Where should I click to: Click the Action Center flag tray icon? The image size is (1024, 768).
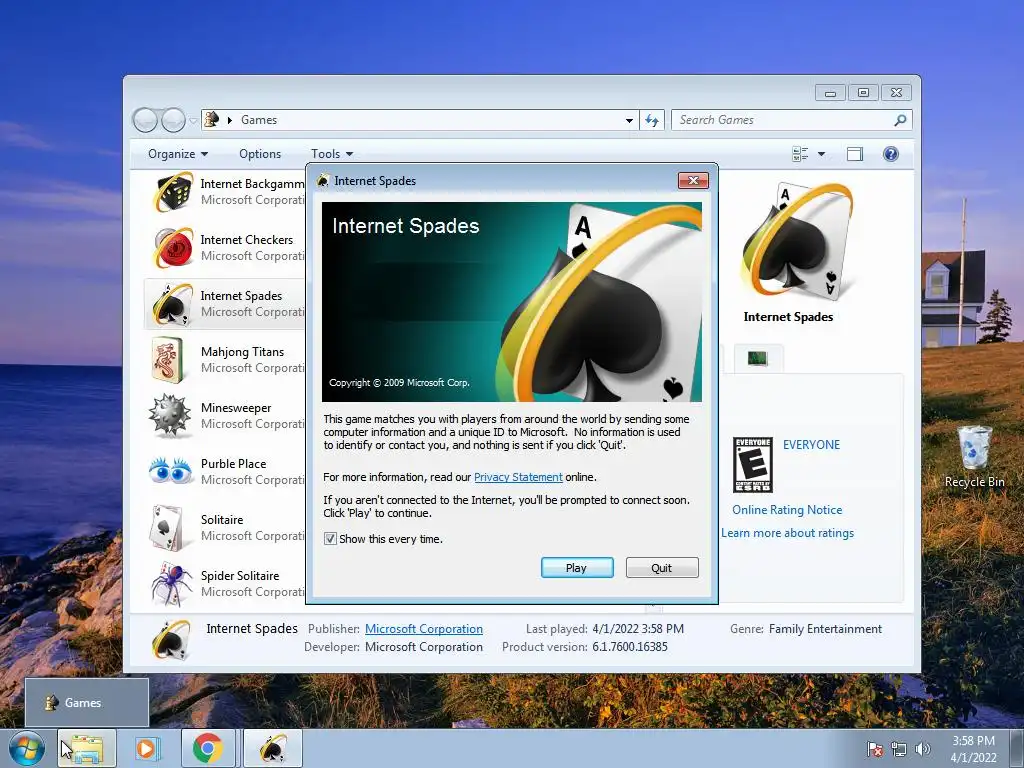(x=874, y=749)
